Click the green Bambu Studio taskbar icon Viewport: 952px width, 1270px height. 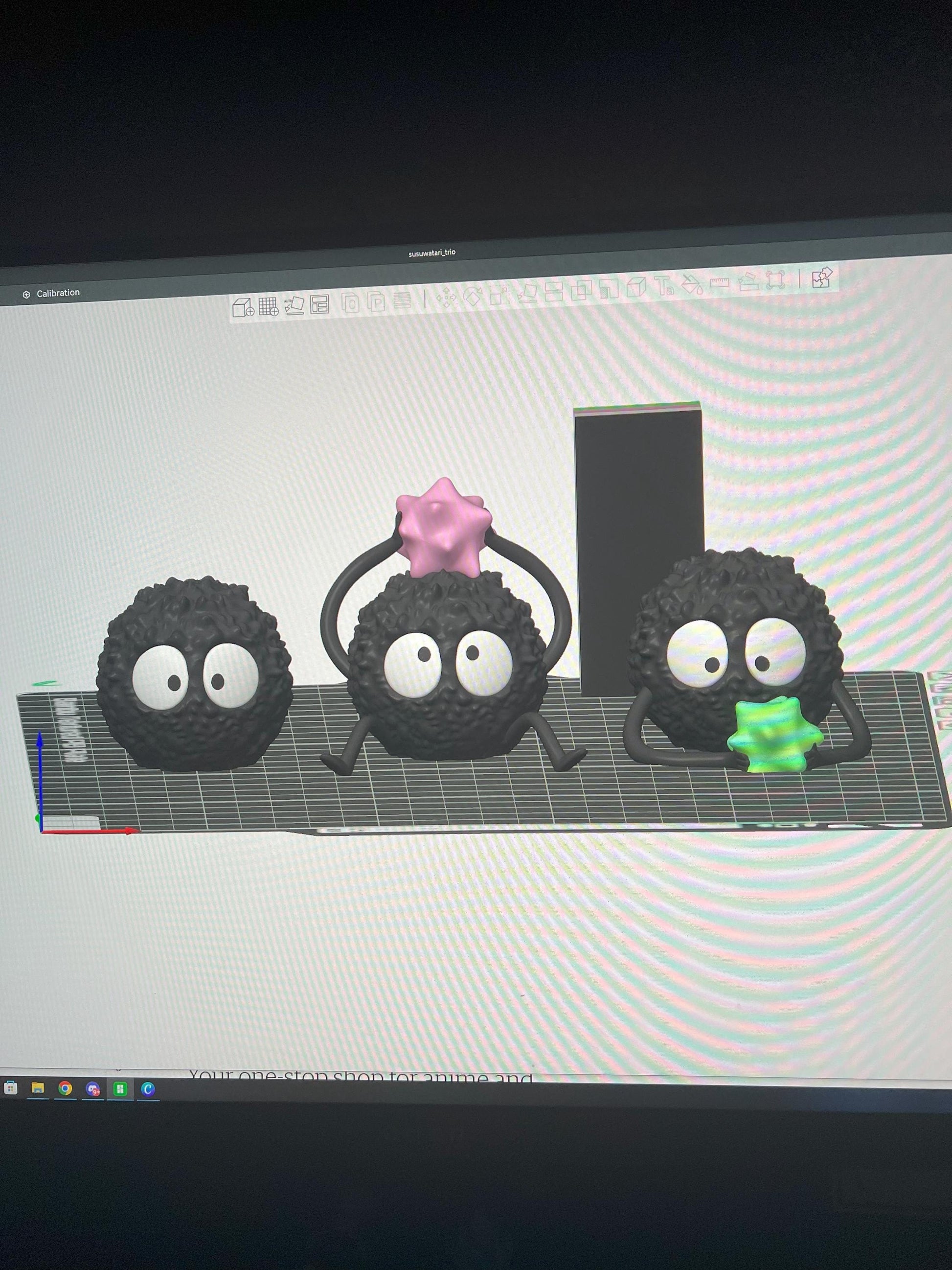click(120, 1088)
